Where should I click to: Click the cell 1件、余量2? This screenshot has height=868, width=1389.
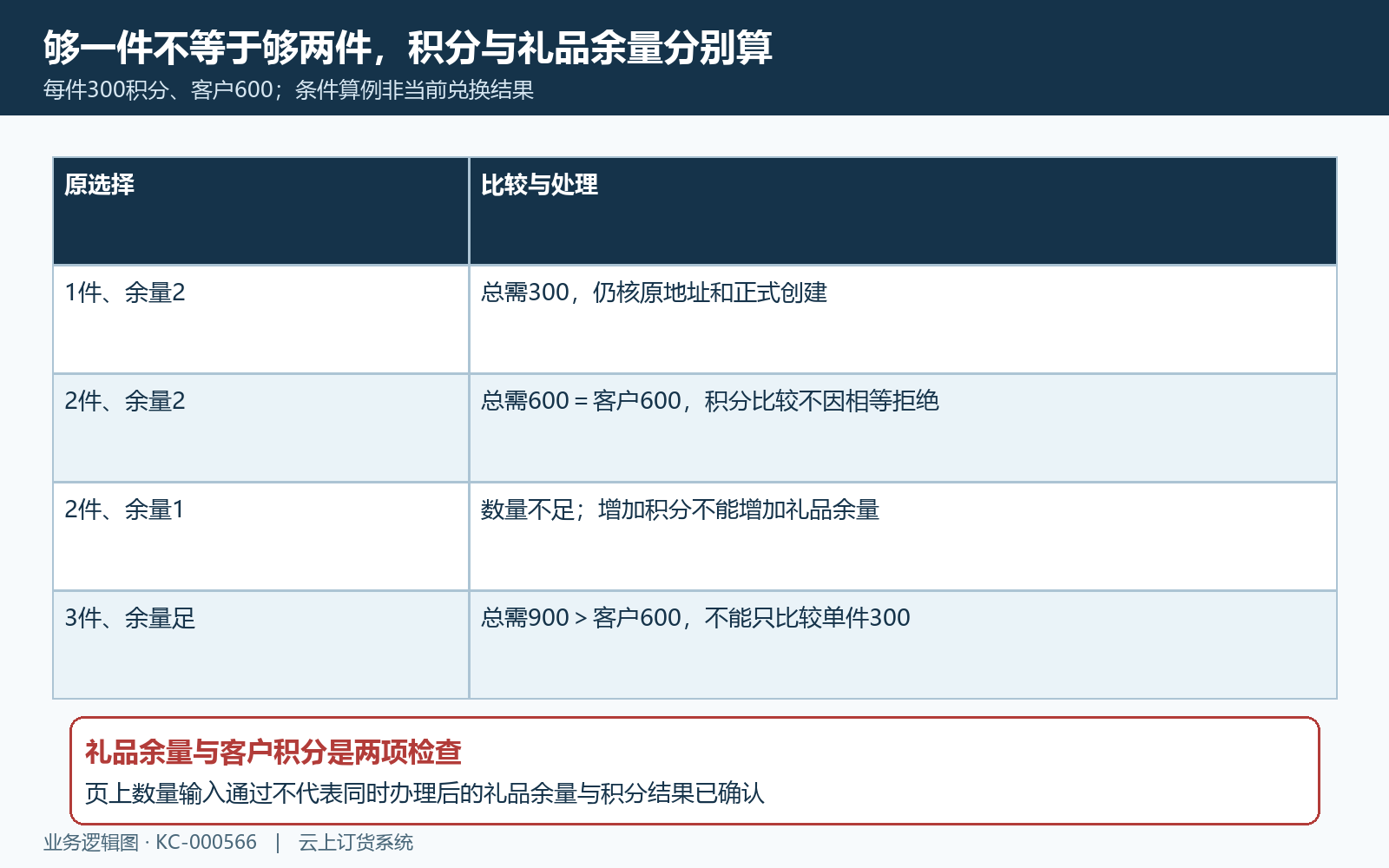[x=260, y=319]
